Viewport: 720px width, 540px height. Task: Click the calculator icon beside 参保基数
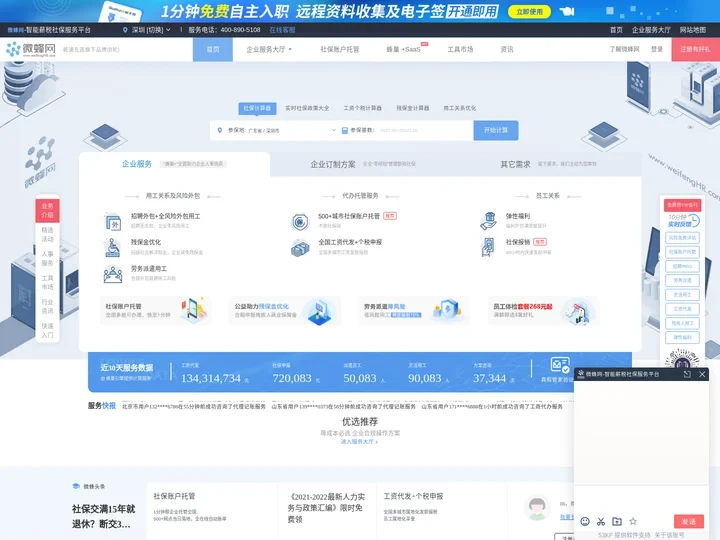tap(345, 130)
